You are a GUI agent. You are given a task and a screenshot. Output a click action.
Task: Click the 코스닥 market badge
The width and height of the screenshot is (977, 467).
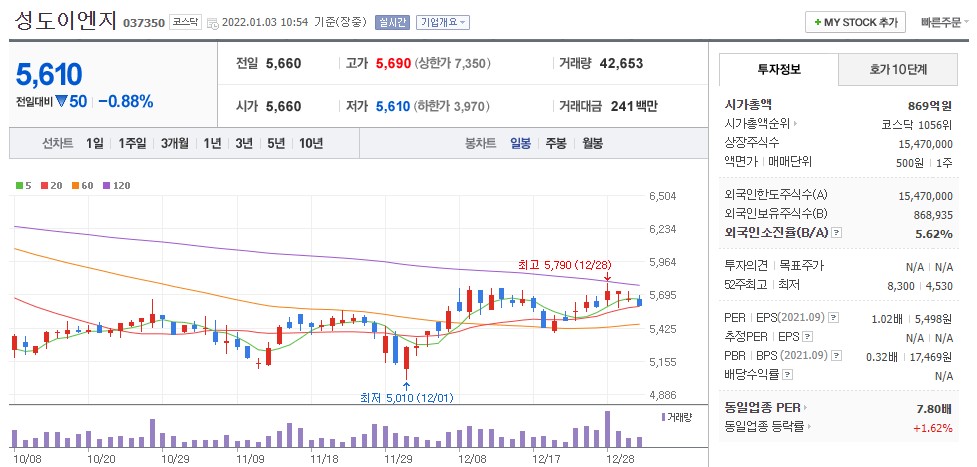tap(184, 22)
